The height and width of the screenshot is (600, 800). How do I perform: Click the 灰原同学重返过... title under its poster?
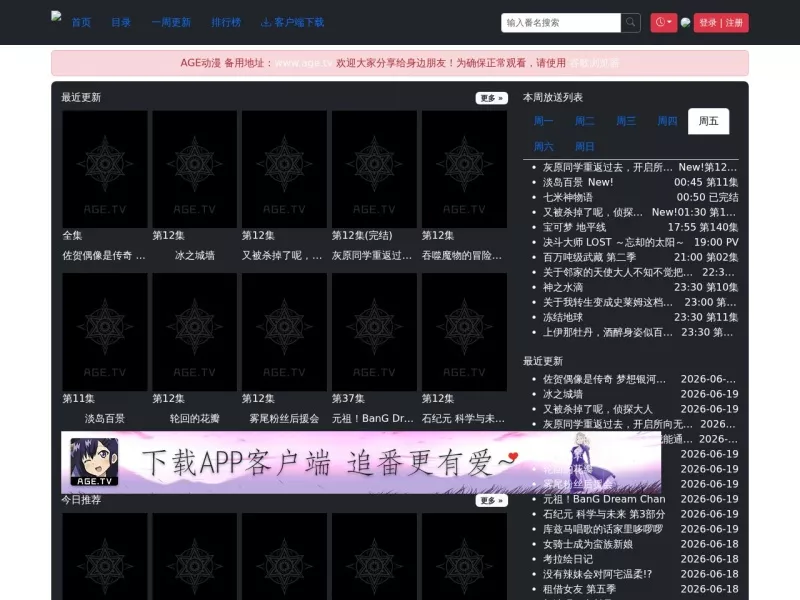tap(372, 255)
